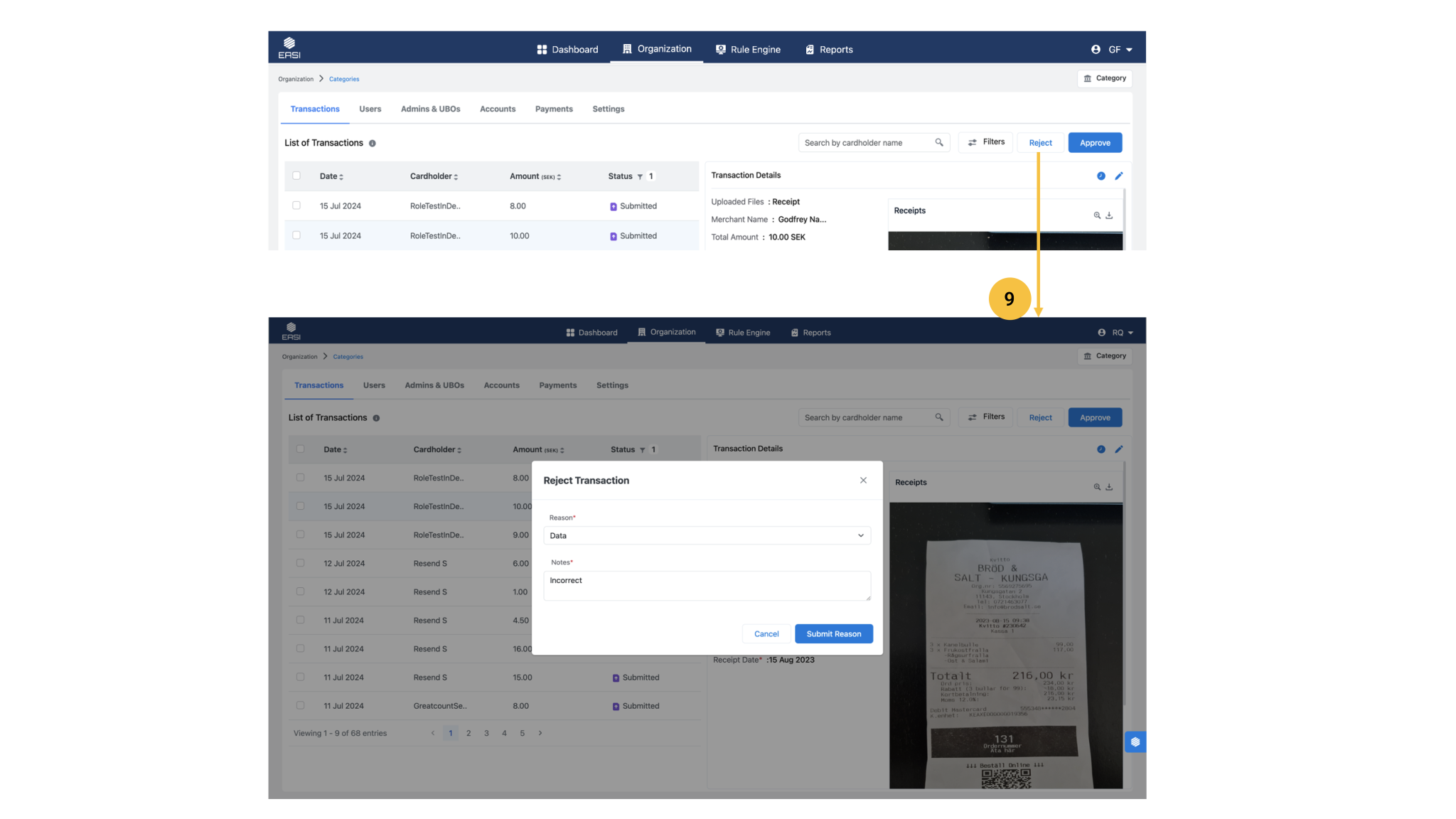This screenshot has width=1456, height=819.
Task: Click the Submit Reason button
Action: coord(833,633)
